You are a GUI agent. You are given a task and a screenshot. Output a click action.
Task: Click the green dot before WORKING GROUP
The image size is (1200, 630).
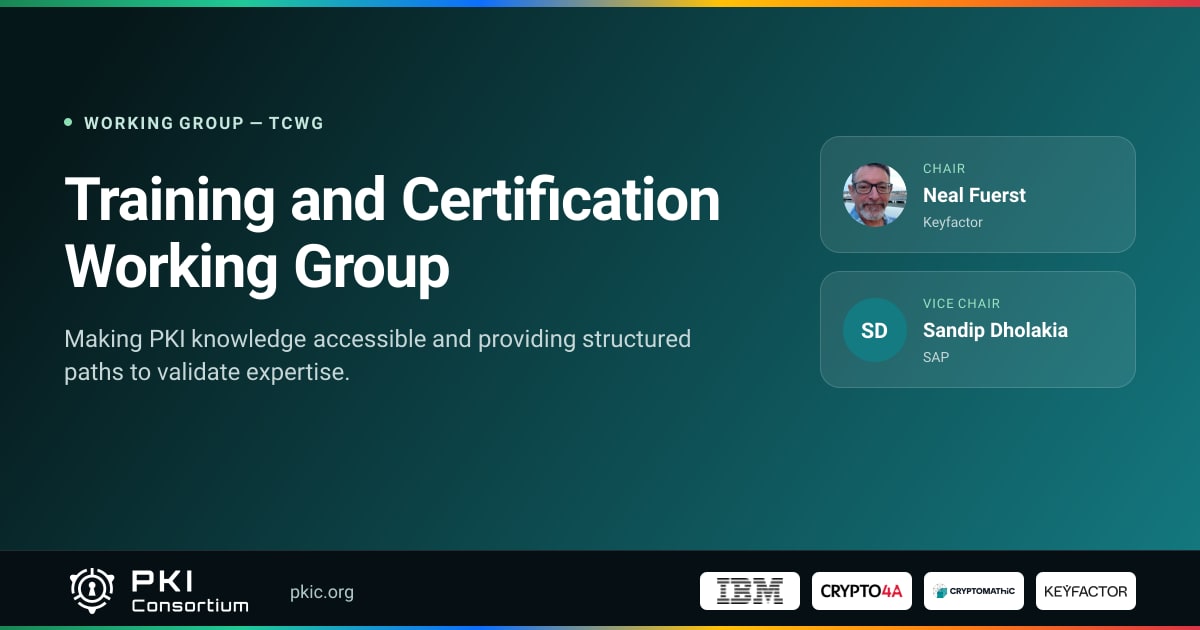click(68, 122)
